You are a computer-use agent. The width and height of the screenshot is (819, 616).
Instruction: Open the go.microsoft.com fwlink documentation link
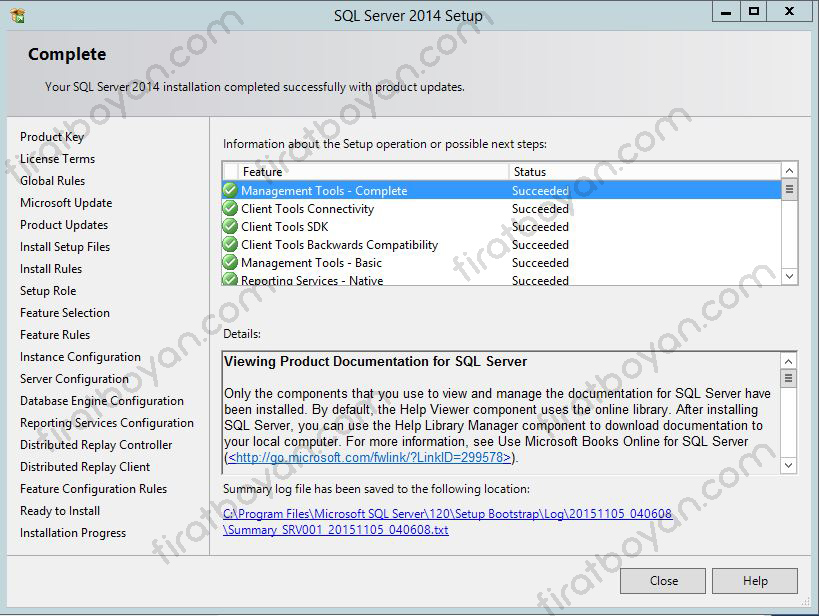(x=369, y=457)
